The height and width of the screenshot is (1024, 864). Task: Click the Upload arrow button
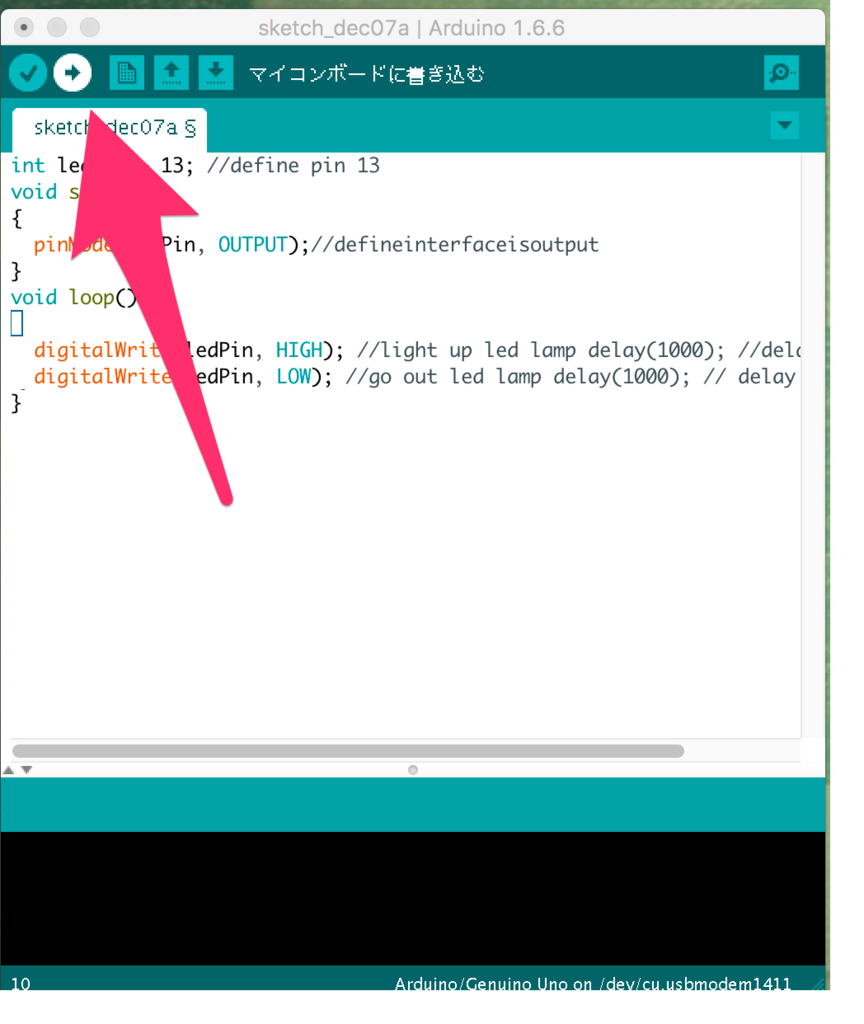pos(72,72)
